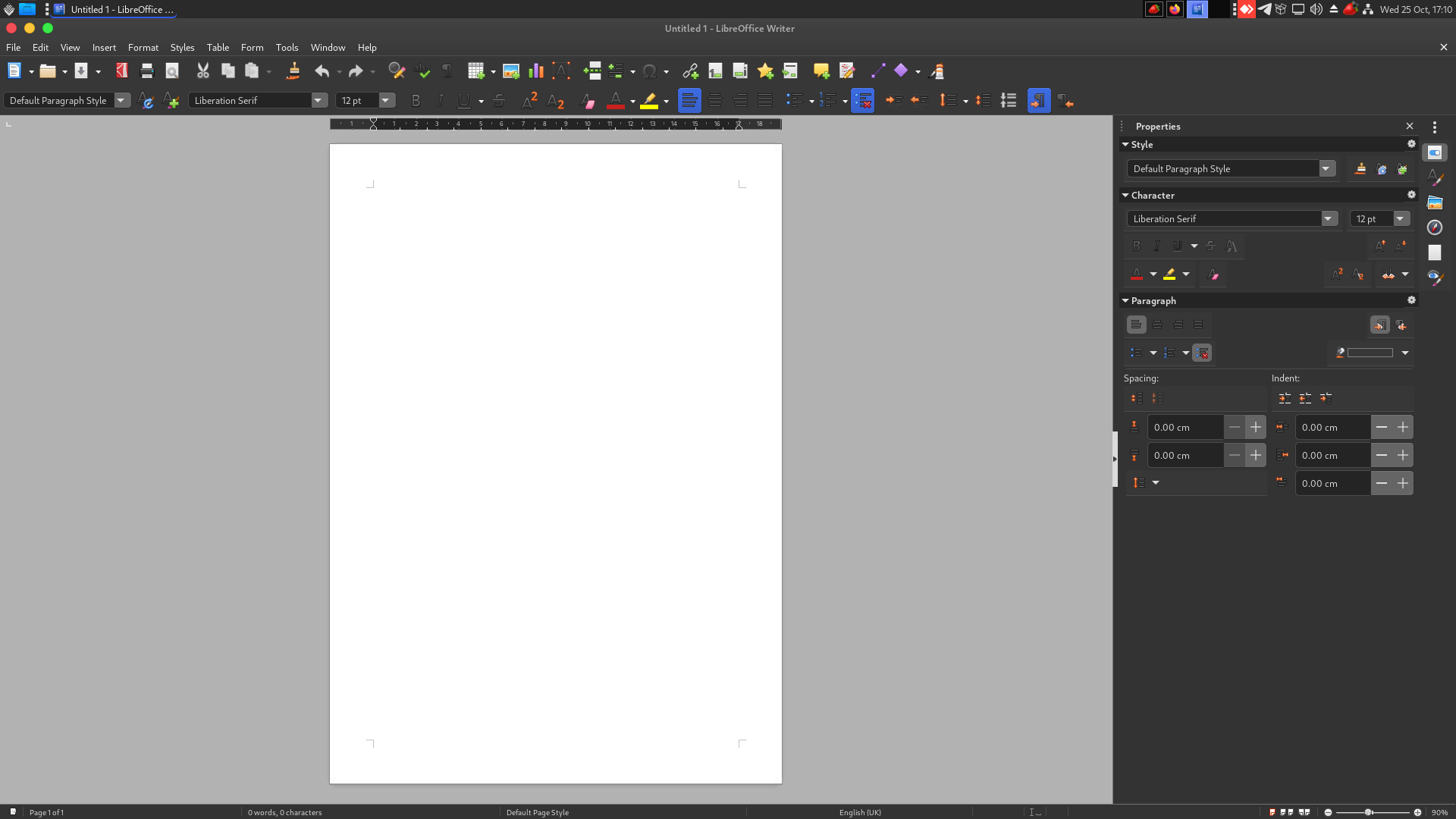Enable Align Center in toolbar
The width and height of the screenshot is (1456, 819).
(714, 100)
